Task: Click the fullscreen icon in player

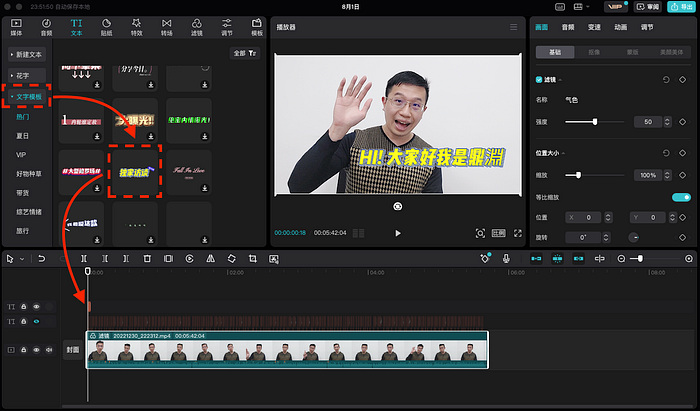Action: coord(518,233)
